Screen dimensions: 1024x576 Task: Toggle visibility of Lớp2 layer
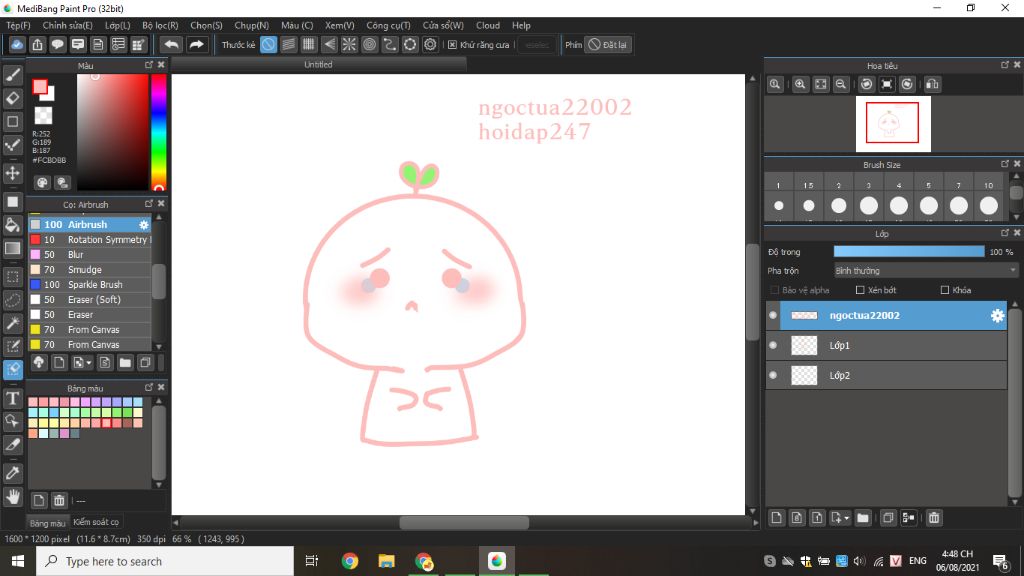point(773,376)
